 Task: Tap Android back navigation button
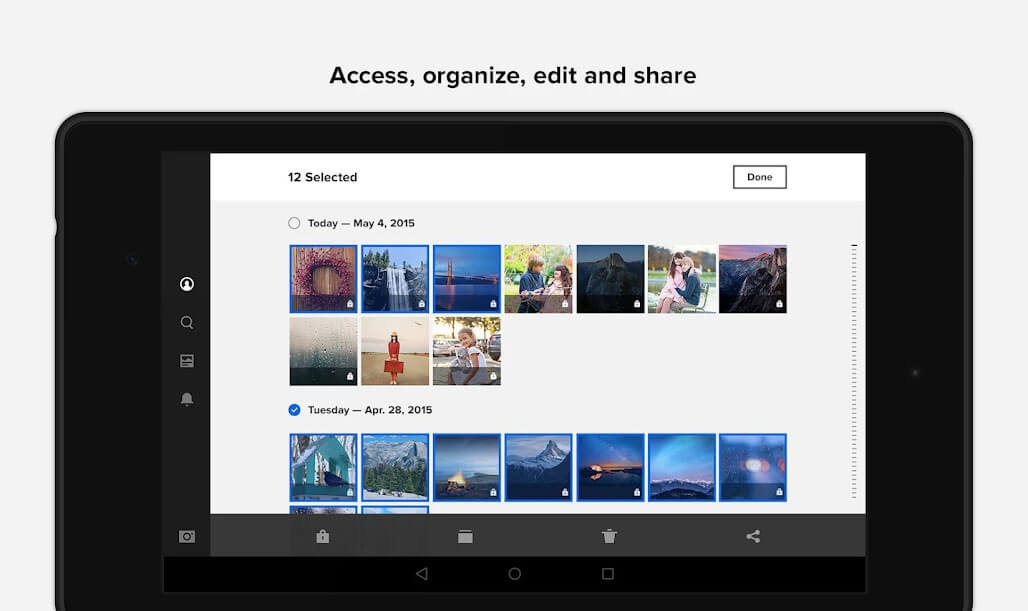(422, 574)
